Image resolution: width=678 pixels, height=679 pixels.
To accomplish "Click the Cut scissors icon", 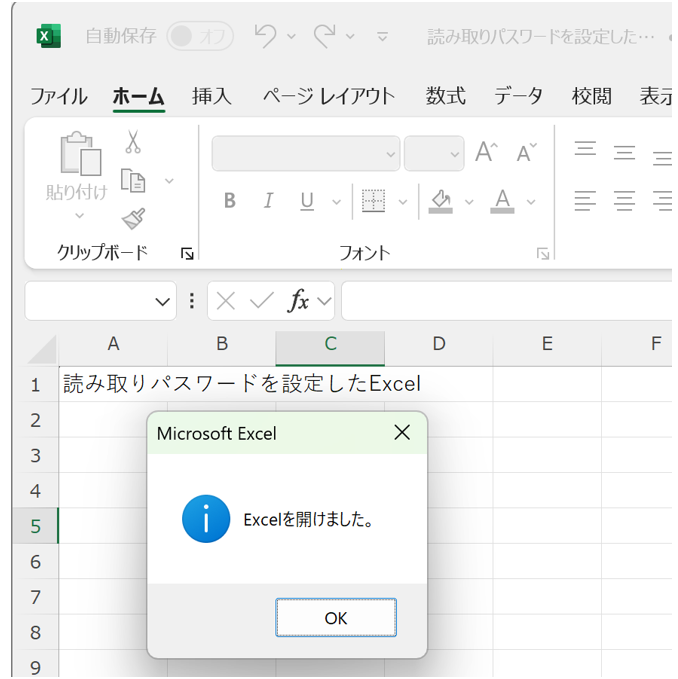I will coord(133,142).
